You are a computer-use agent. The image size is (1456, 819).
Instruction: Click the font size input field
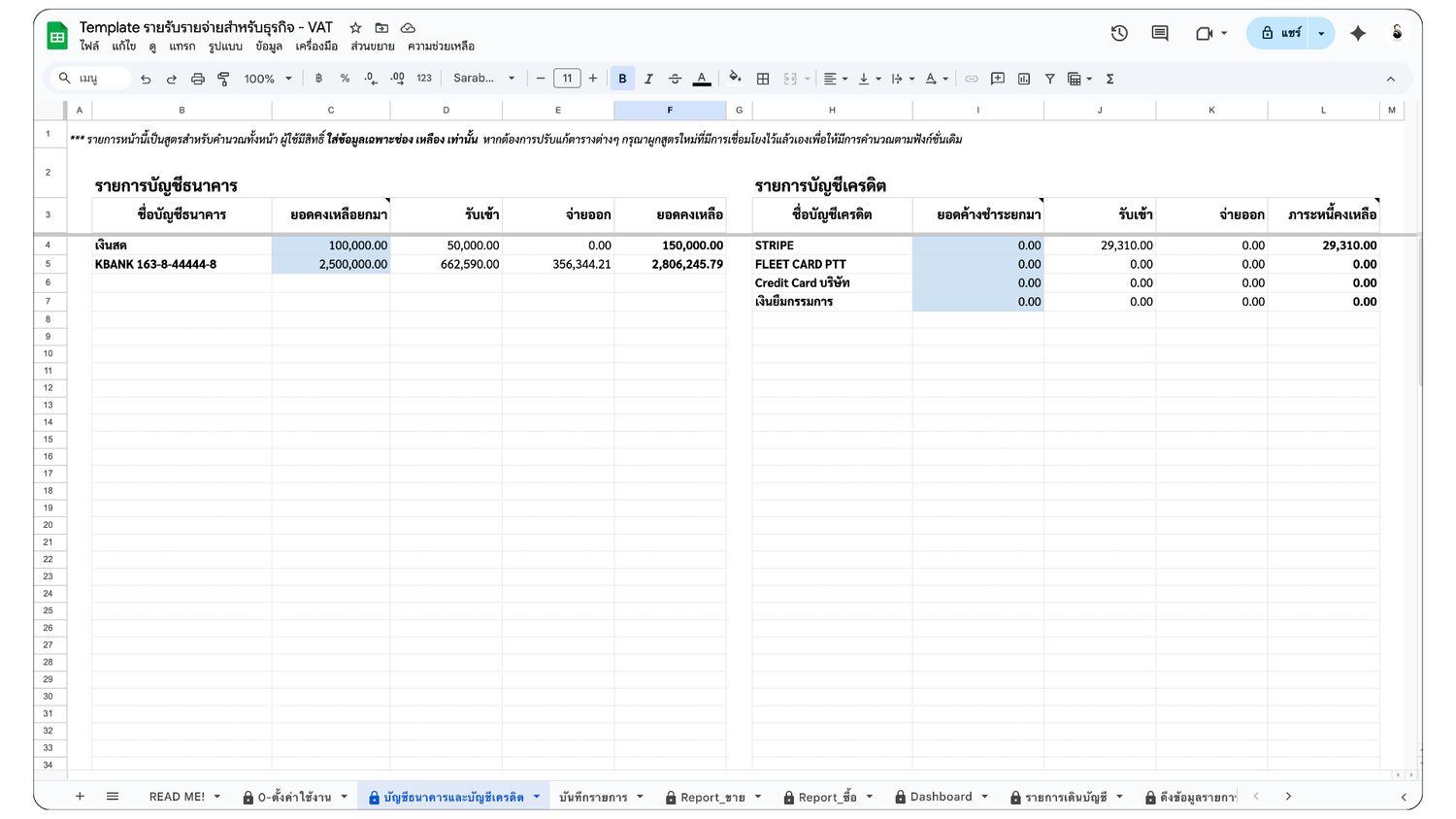tap(567, 79)
